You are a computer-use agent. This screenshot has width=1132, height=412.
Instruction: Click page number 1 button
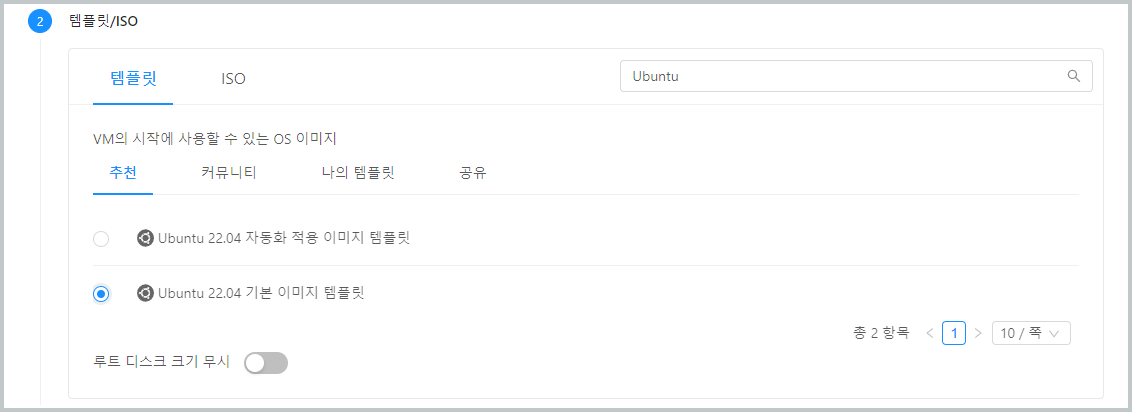(x=954, y=333)
